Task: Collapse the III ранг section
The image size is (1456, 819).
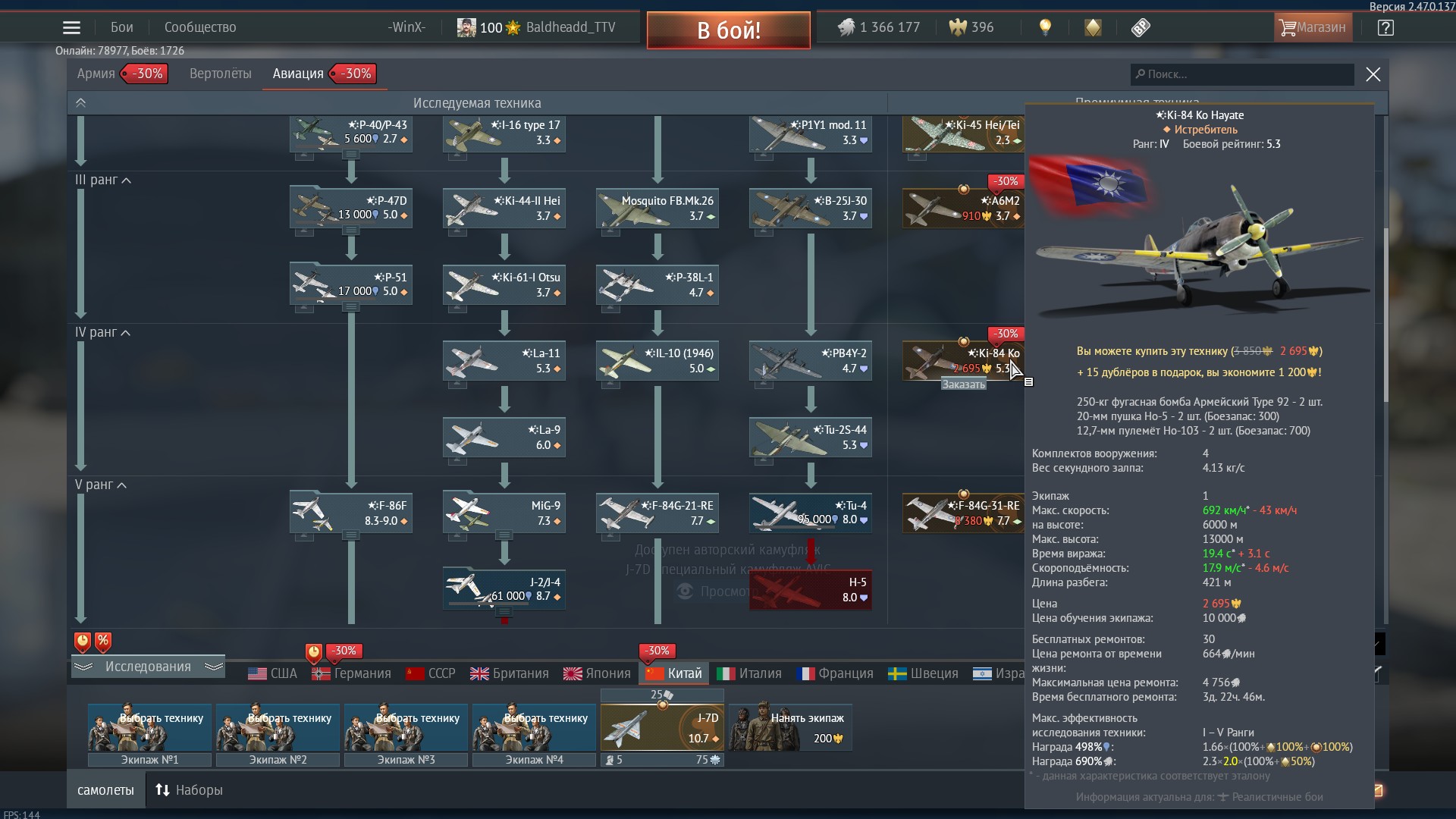Action: click(x=103, y=180)
